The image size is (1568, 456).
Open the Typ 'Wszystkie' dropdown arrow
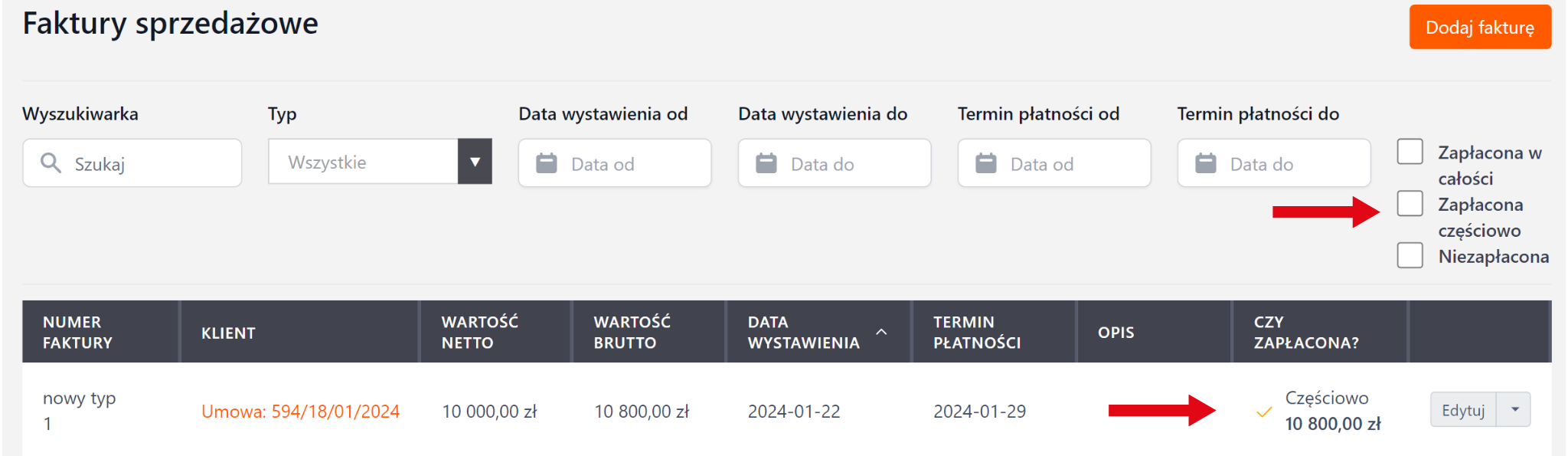tap(475, 162)
